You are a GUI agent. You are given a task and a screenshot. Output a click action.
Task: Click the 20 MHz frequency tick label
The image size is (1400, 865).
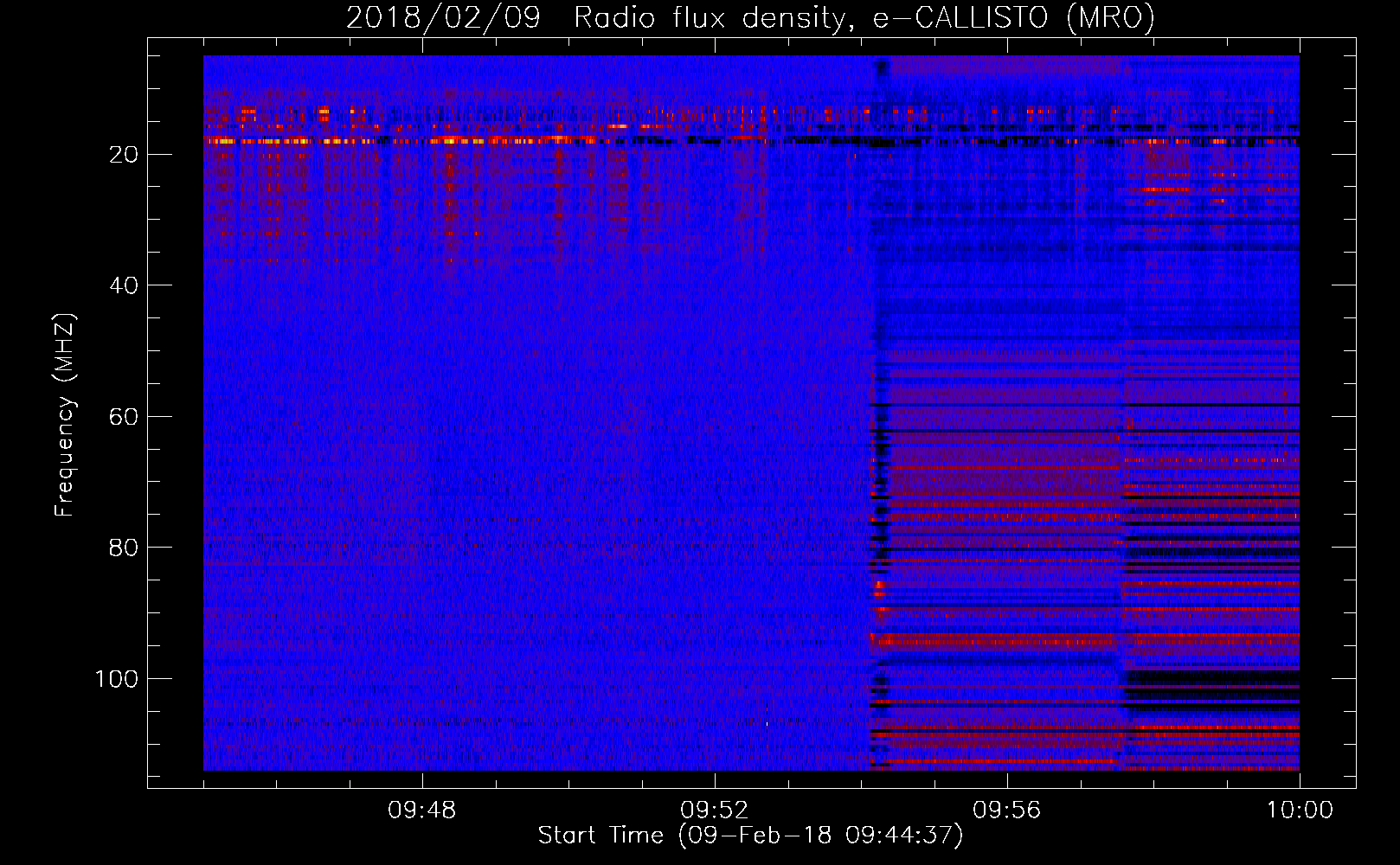point(124,154)
